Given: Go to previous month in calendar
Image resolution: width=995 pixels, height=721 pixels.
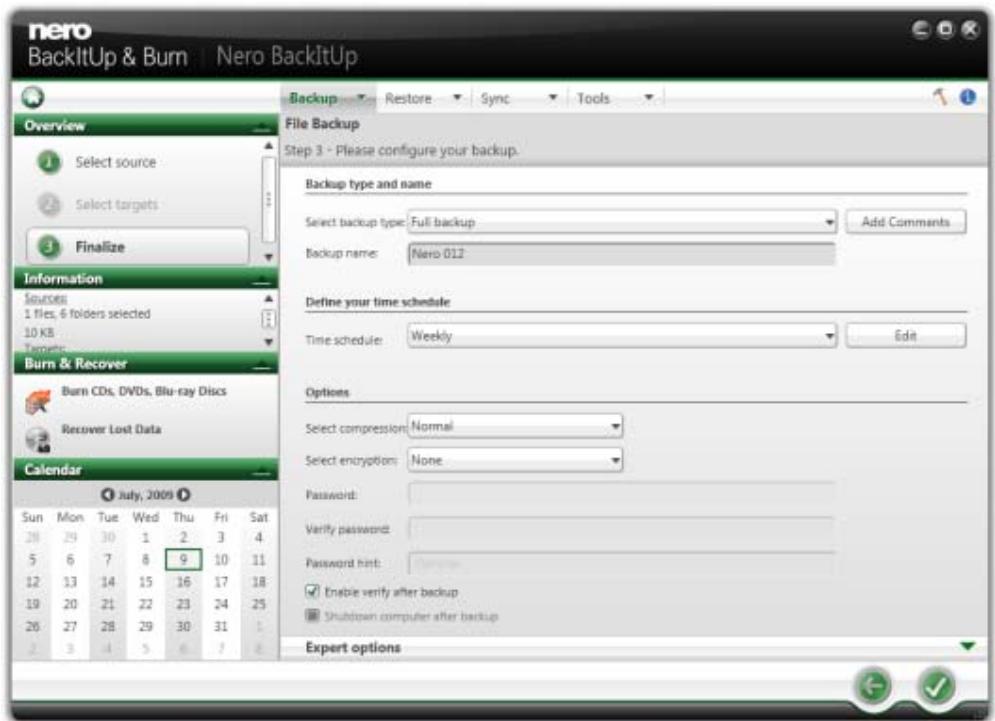Looking at the screenshot, I should pyautogui.click(x=107, y=494).
